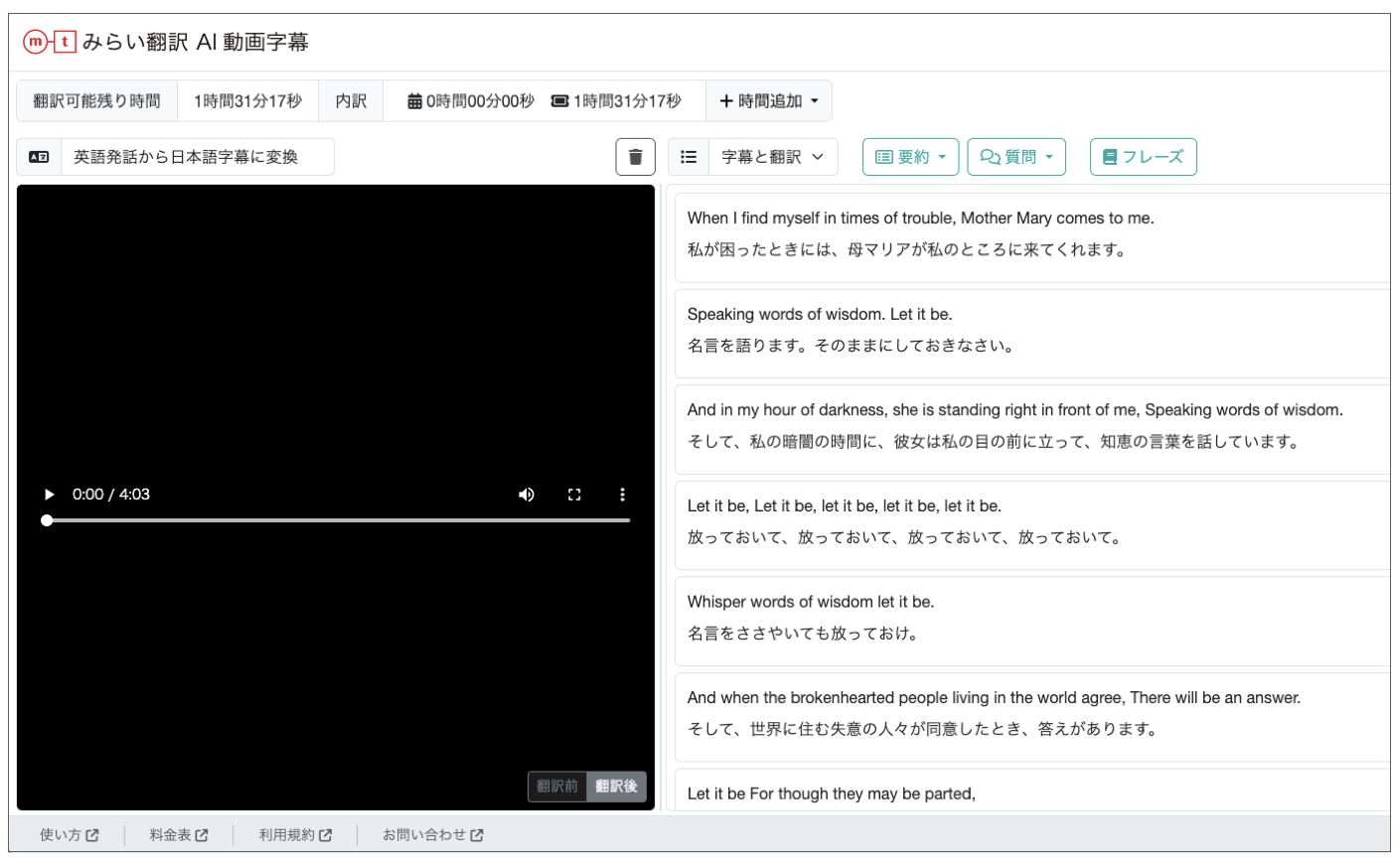The height and width of the screenshot is (865, 1400).
Task: Mute the video volume
Action: [527, 495]
